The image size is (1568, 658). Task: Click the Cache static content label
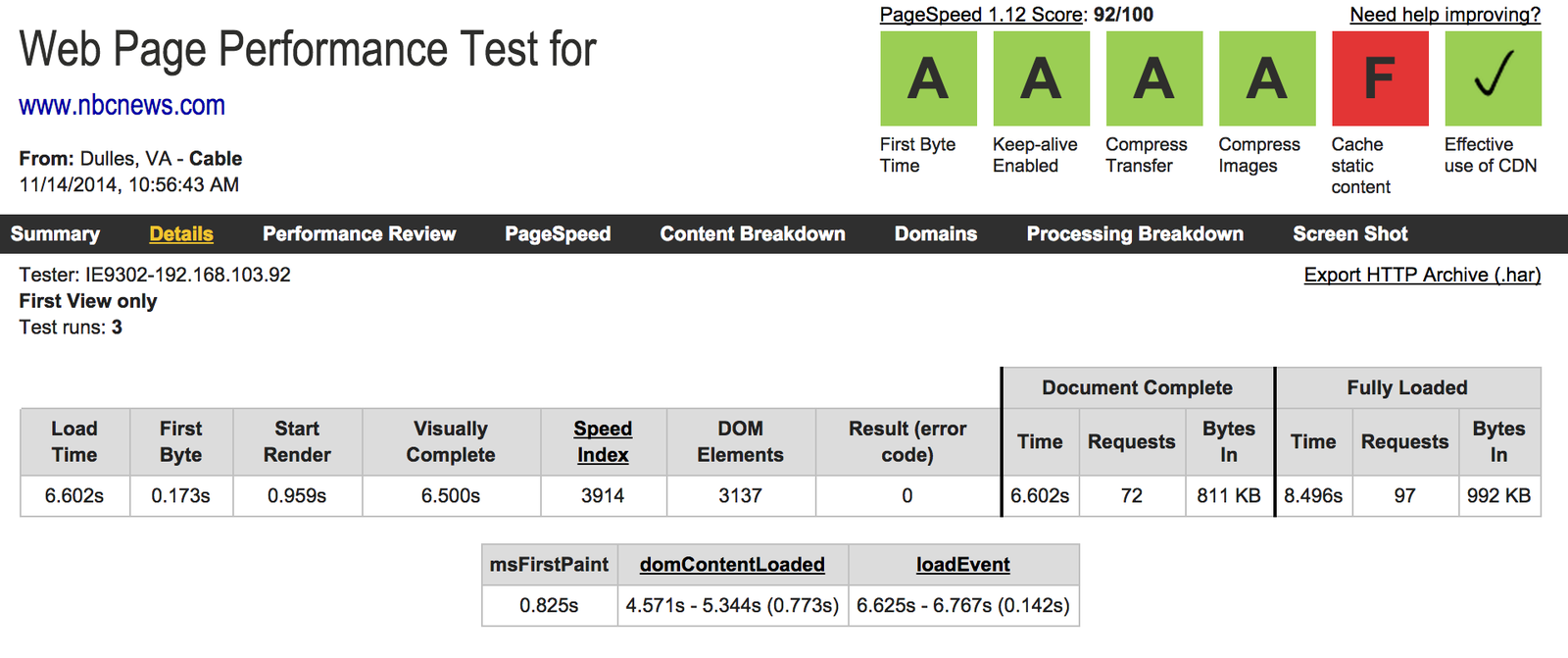click(x=1361, y=166)
